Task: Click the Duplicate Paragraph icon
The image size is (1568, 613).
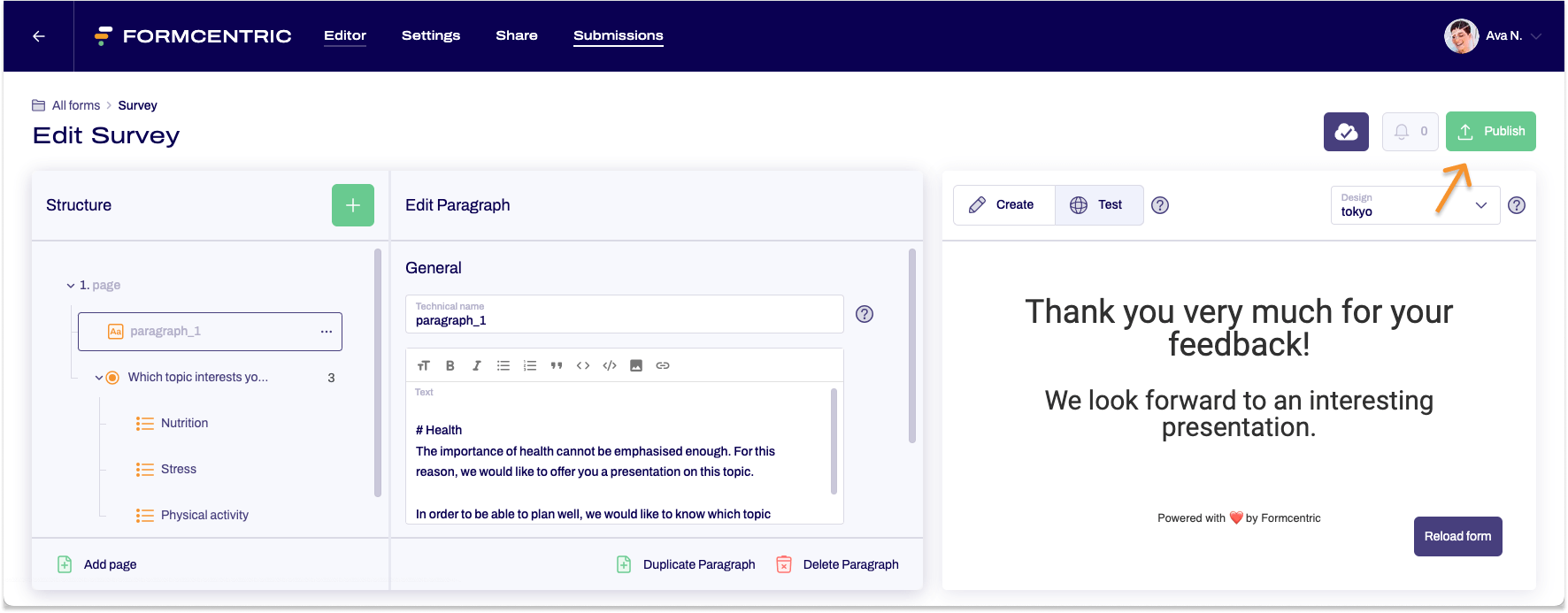Action: pyautogui.click(x=624, y=564)
